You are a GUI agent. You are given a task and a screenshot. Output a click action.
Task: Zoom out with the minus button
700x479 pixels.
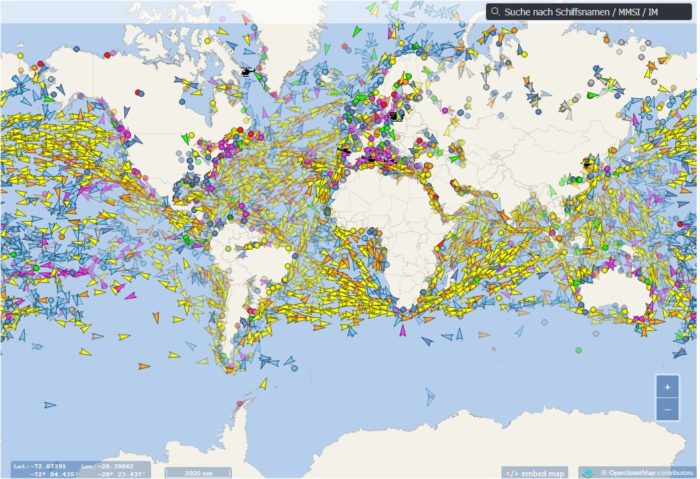[667, 410]
